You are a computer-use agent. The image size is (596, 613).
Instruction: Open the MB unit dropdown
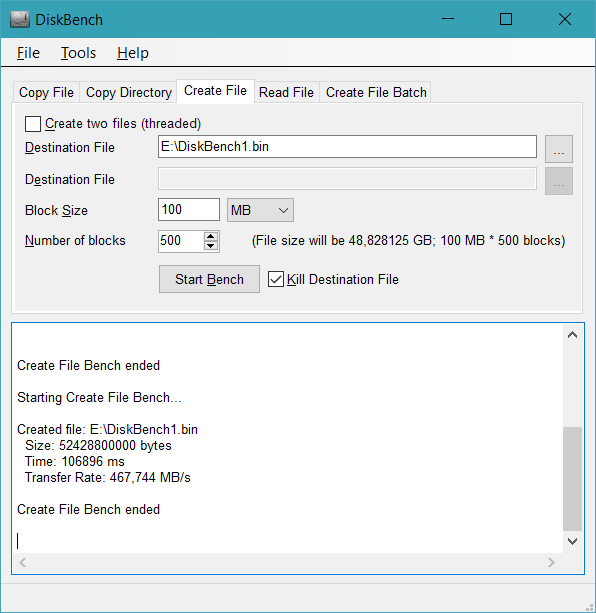click(260, 210)
